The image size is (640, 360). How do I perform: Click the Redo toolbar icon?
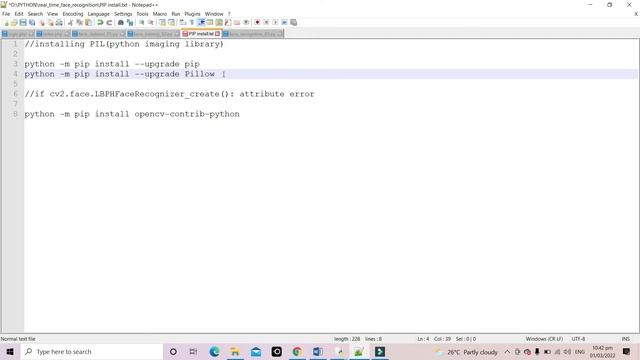click(x=109, y=22)
